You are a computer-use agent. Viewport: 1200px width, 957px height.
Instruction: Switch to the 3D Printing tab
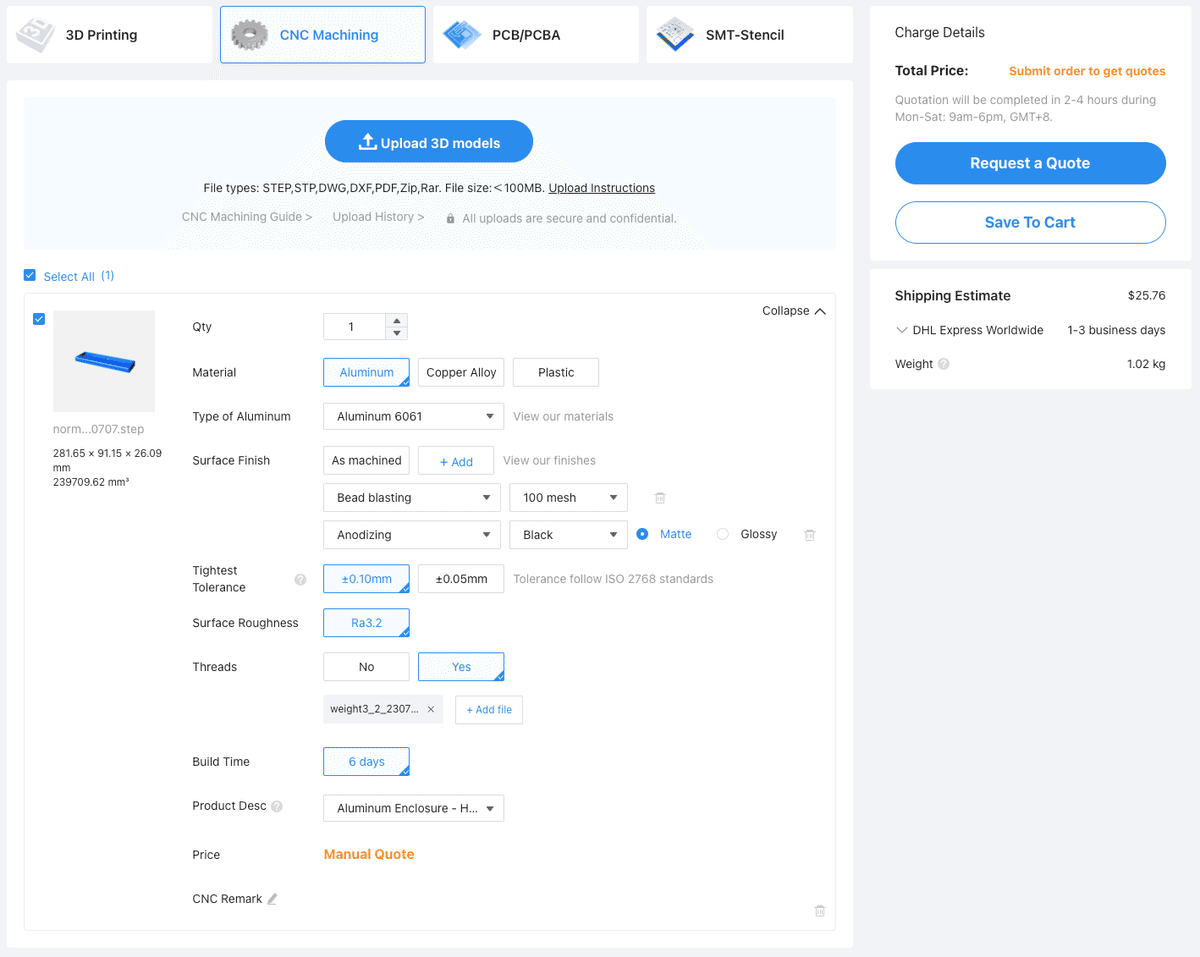[x=110, y=35]
